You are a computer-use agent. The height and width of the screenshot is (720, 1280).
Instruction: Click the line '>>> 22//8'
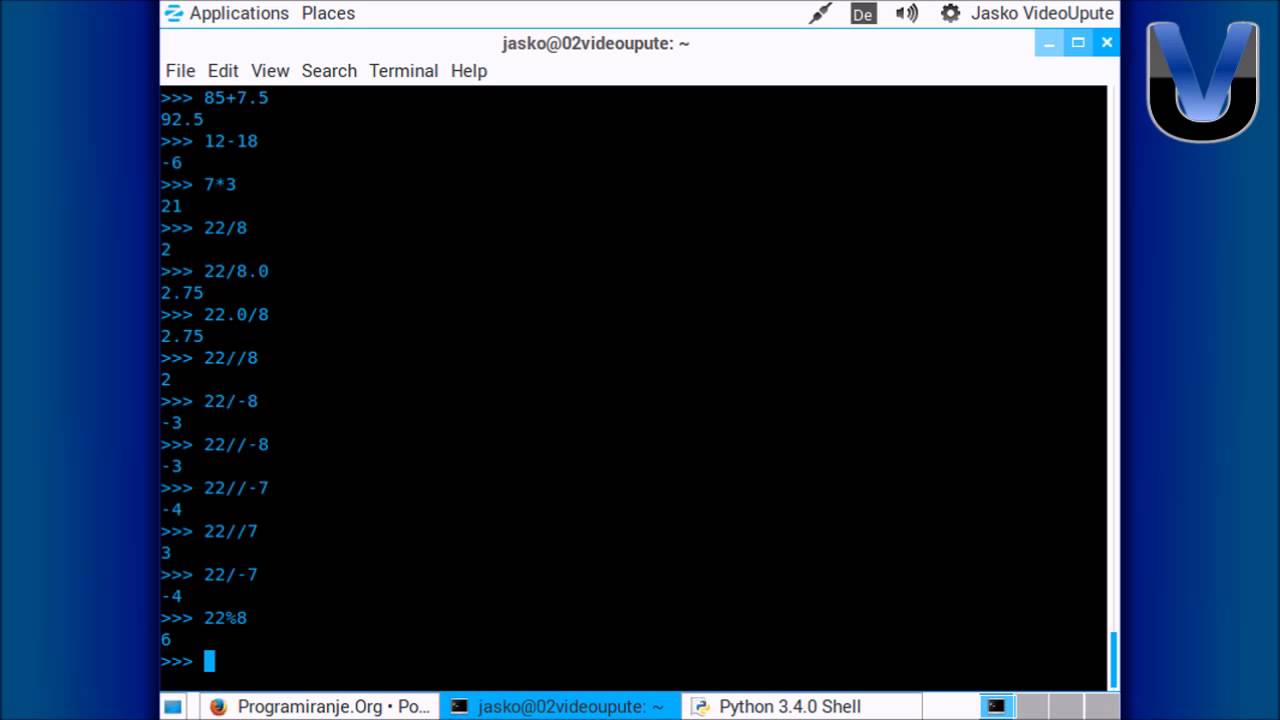point(210,358)
